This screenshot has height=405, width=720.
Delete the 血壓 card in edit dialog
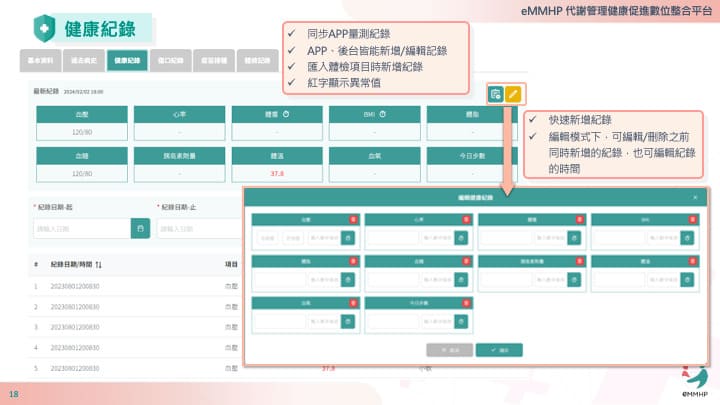tap(353, 217)
